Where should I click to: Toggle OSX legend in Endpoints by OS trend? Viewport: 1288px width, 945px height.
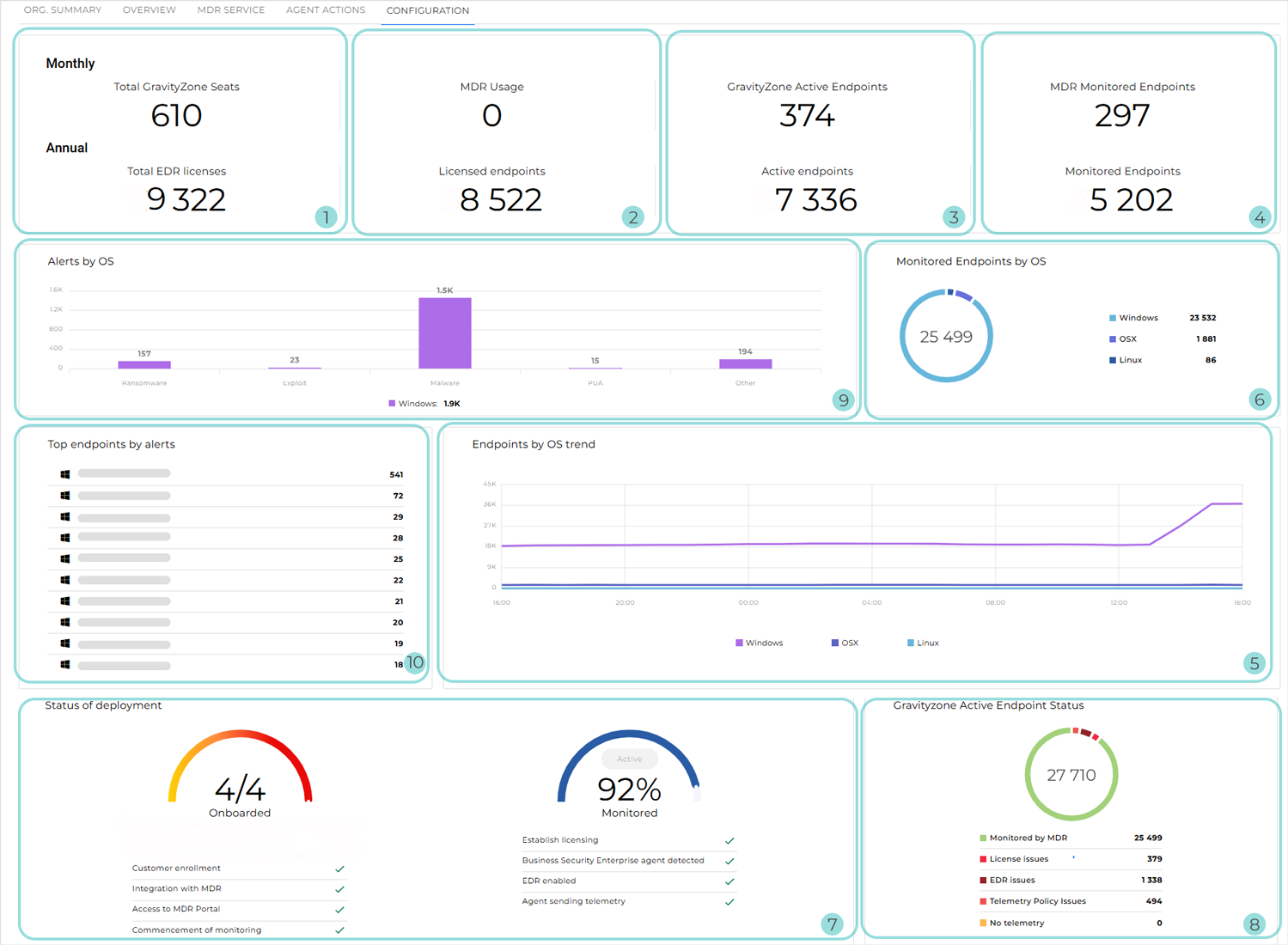pos(845,643)
